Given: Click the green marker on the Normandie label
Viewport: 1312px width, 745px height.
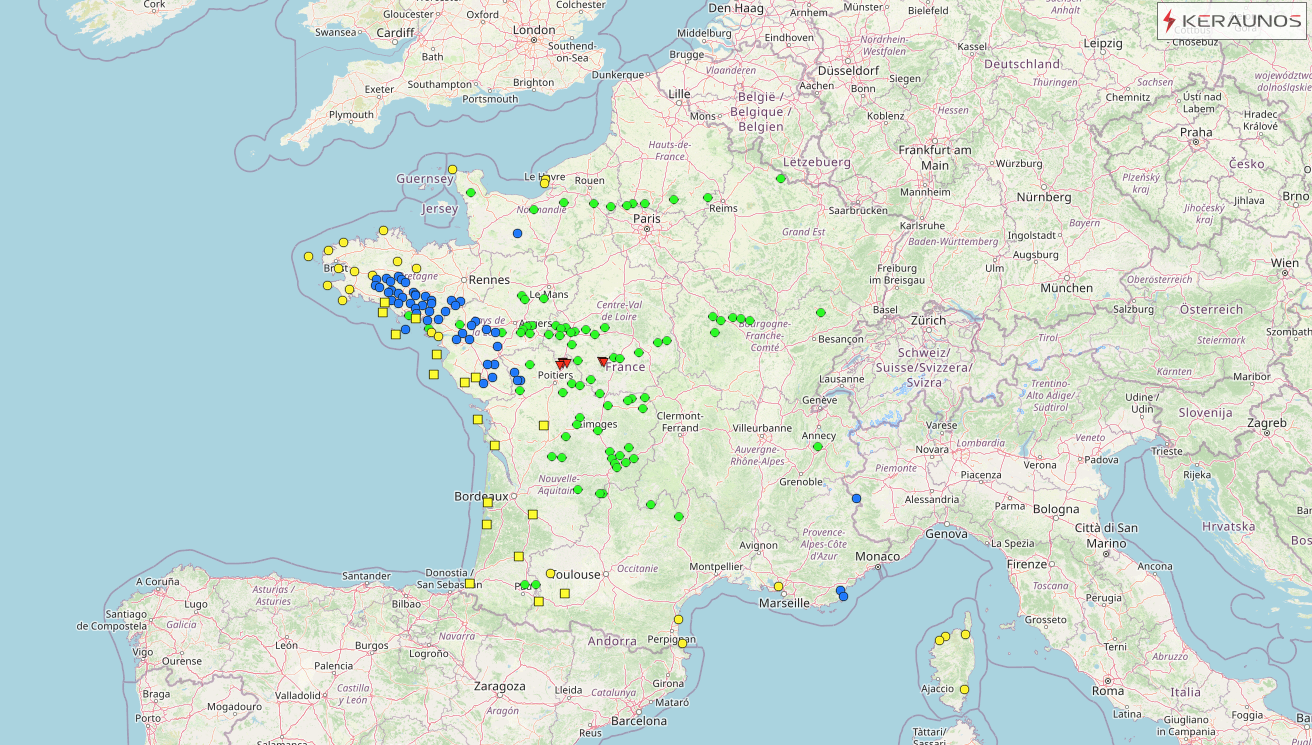Looking at the screenshot, I should click(x=533, y=210).
